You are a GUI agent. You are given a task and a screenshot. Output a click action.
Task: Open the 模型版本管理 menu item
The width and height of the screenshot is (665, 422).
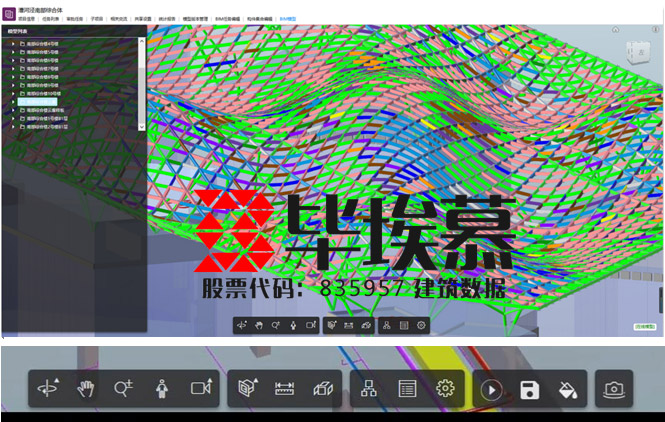pyautogui.click(x=195, y=19)
